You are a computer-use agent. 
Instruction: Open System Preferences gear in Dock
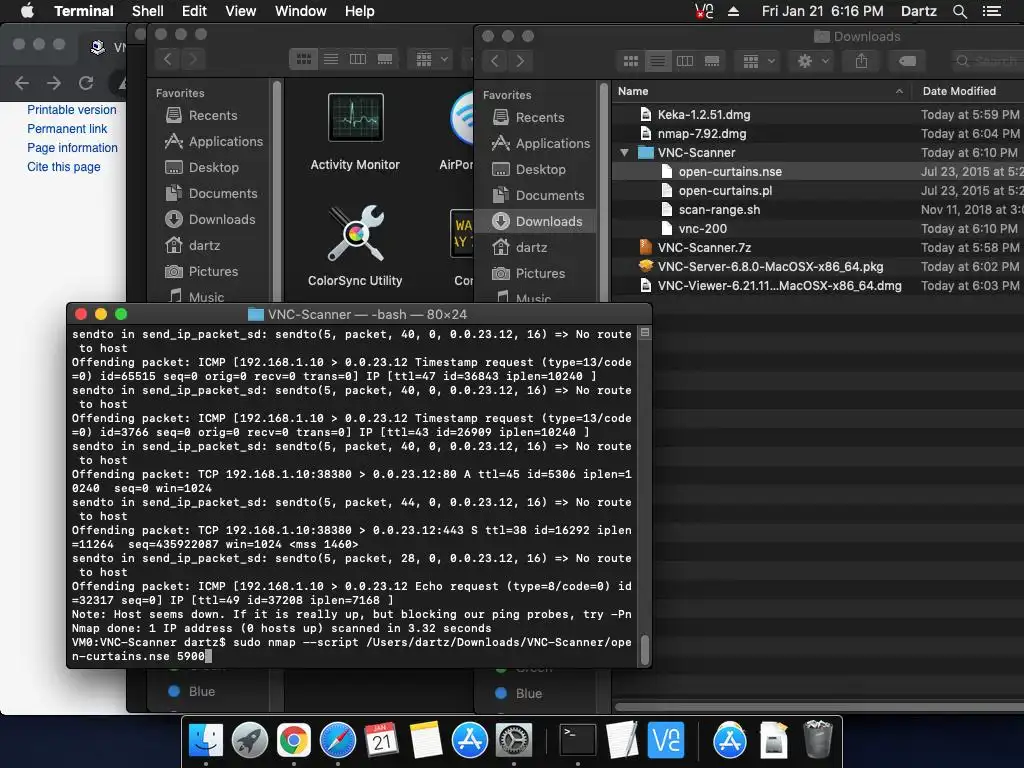click(x=514, y=741)
